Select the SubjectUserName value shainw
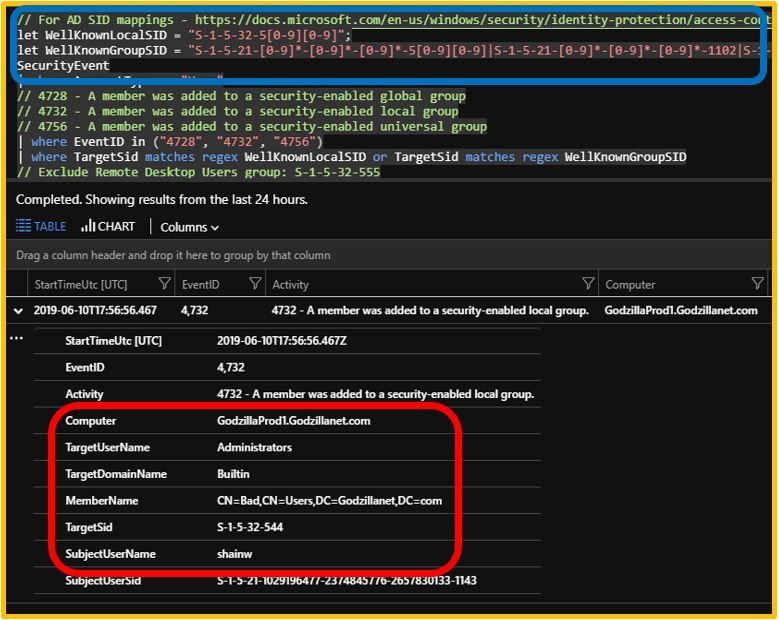Screen dimensions: 779x620 (x=234, y=554)
